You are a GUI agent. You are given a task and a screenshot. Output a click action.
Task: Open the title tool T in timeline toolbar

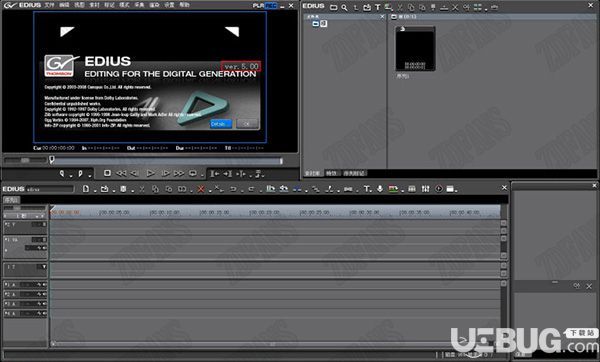[367, 189]
